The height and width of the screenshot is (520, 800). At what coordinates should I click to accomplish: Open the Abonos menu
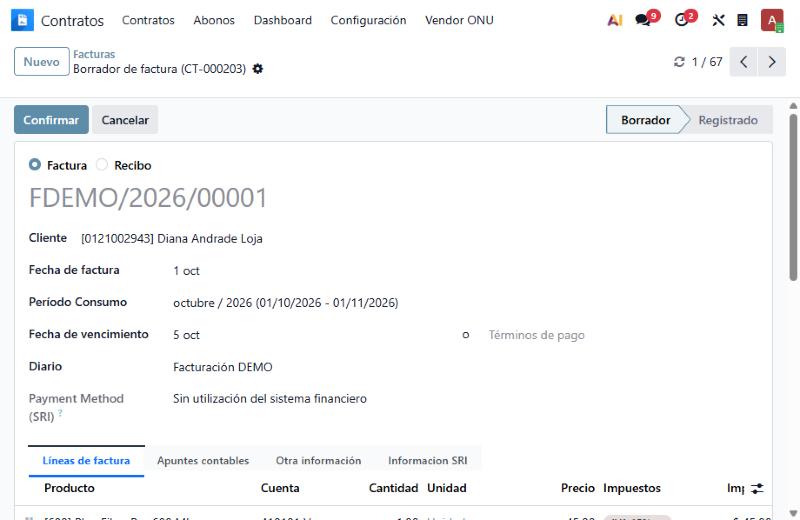pos(214,20)
